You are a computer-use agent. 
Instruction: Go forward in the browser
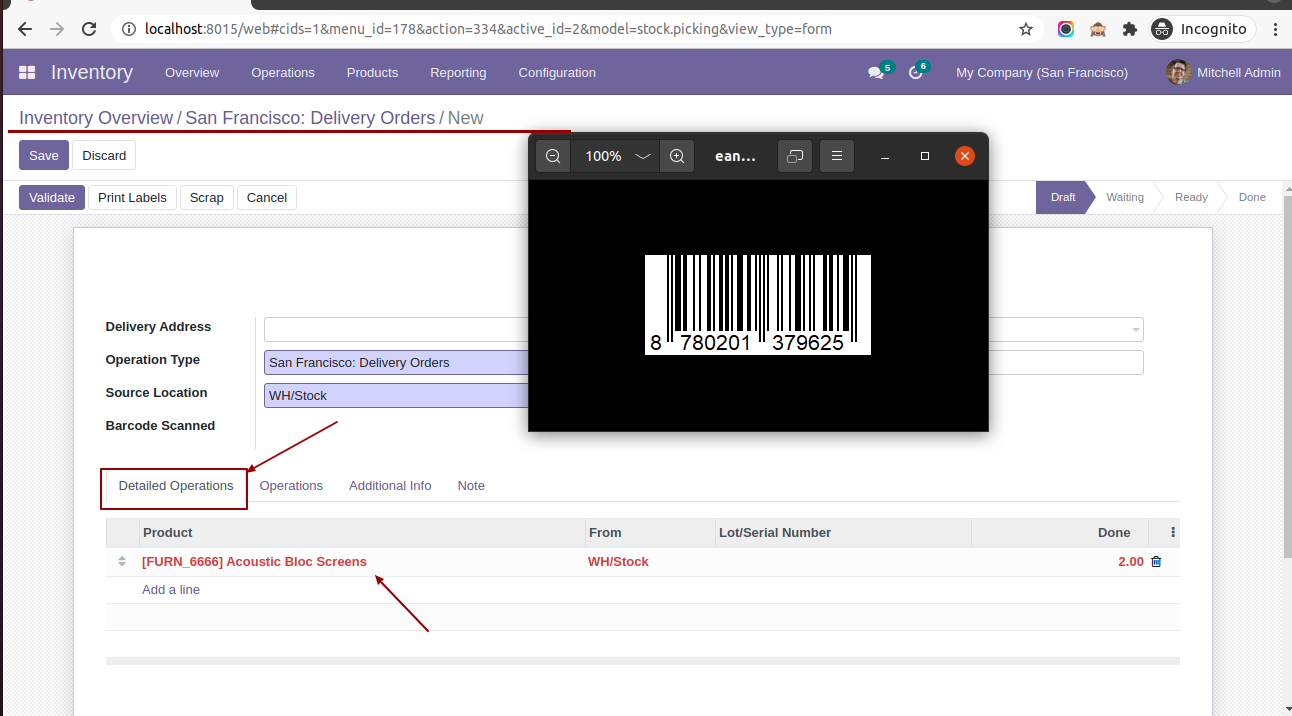pyautogui.click(x=57, y=29)
